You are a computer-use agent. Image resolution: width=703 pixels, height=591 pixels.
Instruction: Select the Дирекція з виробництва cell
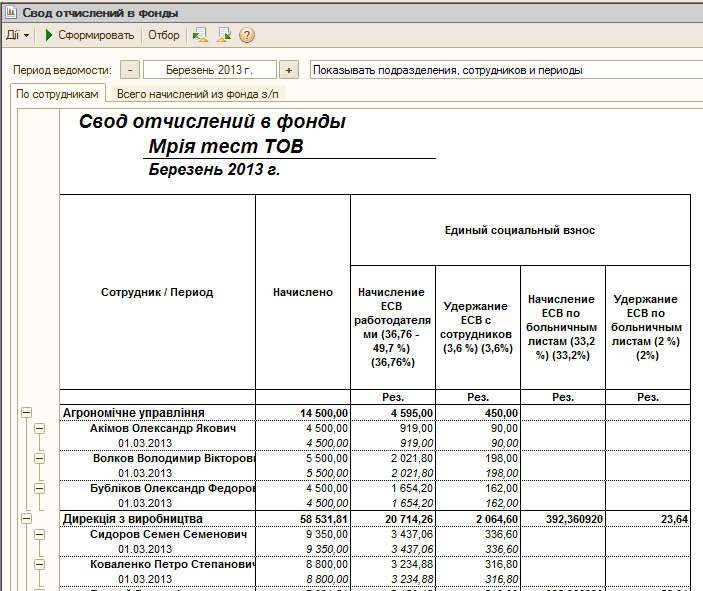point(157,519)
